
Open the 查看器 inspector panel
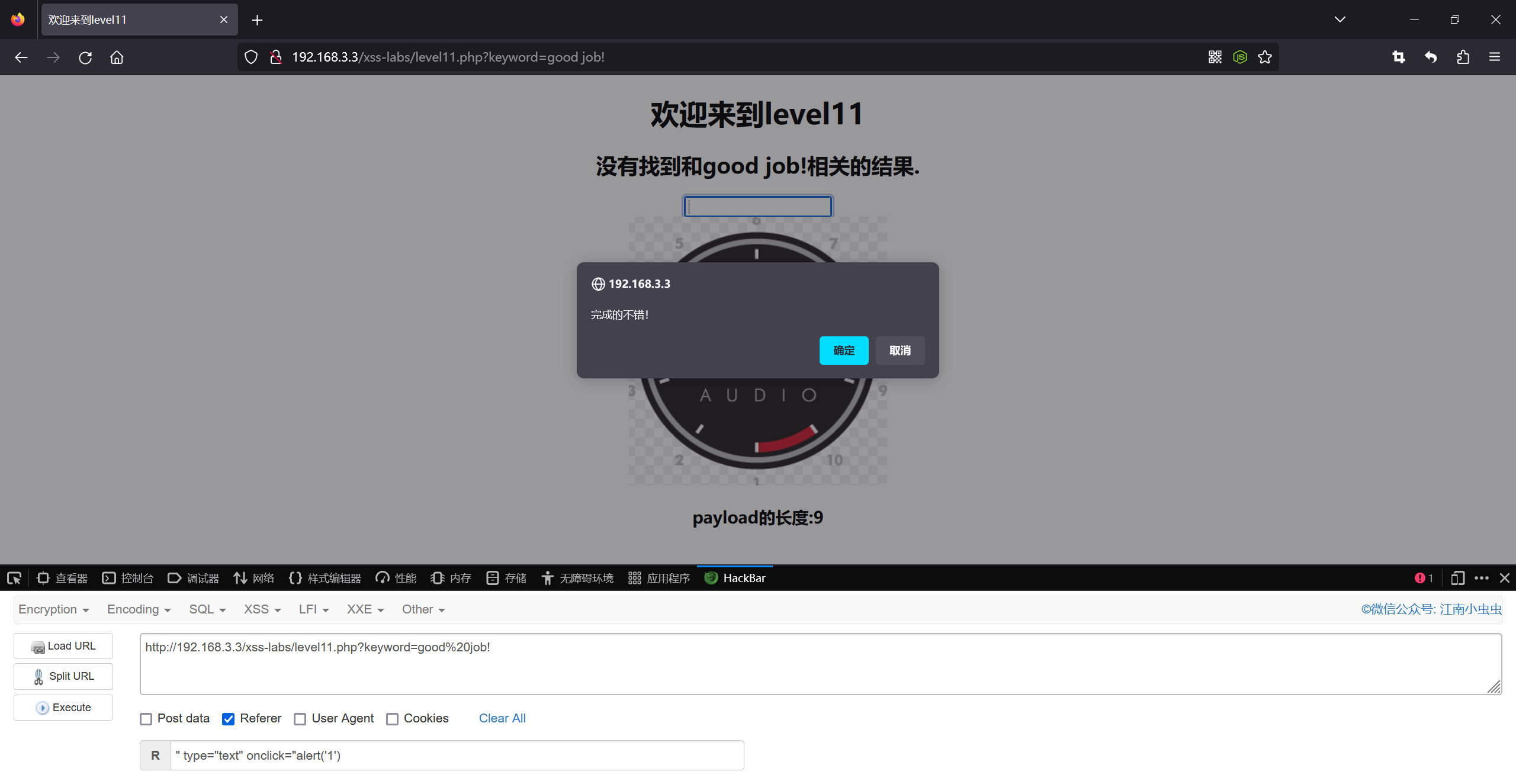point(62,578)
